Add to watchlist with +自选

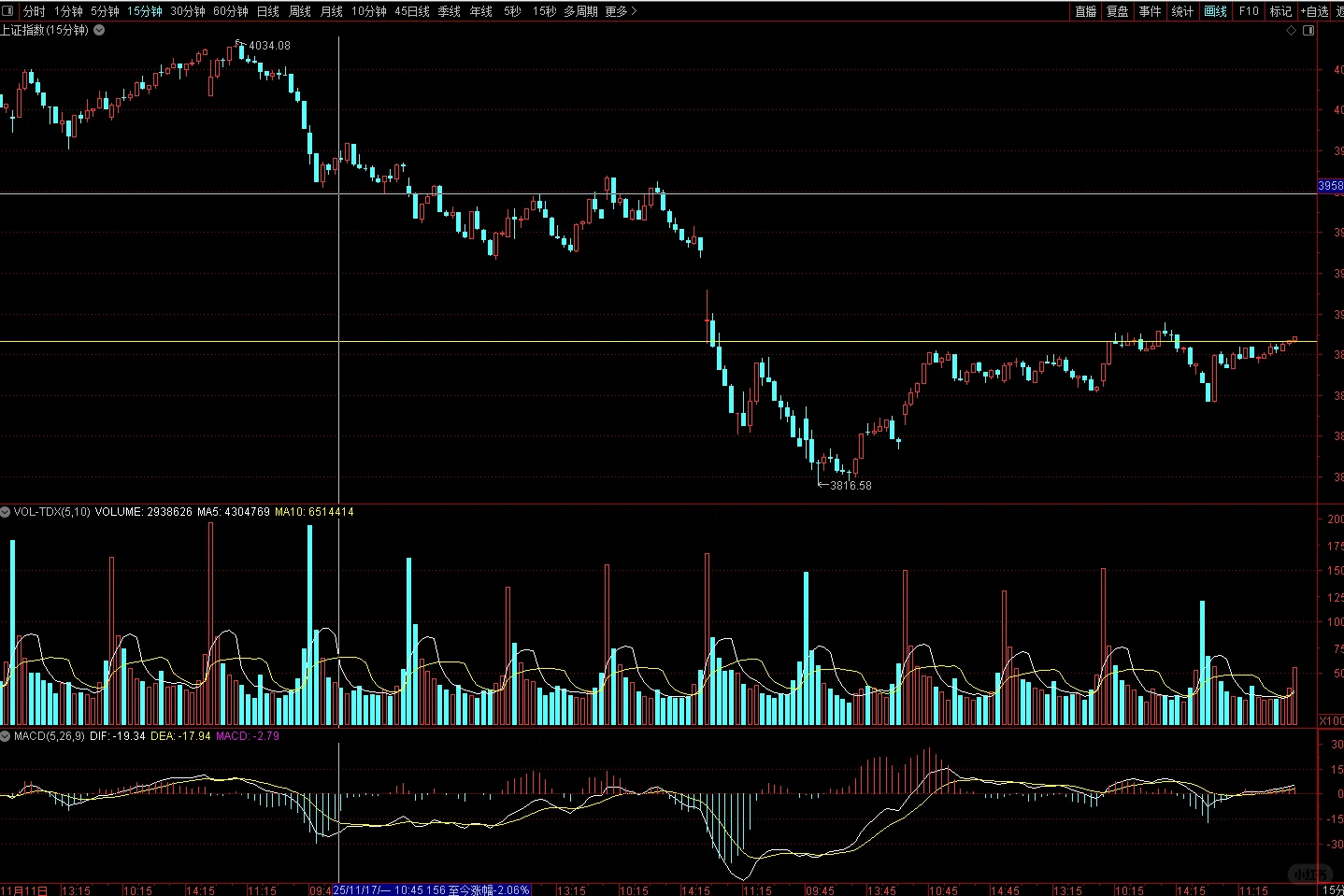click(1314, 11)
